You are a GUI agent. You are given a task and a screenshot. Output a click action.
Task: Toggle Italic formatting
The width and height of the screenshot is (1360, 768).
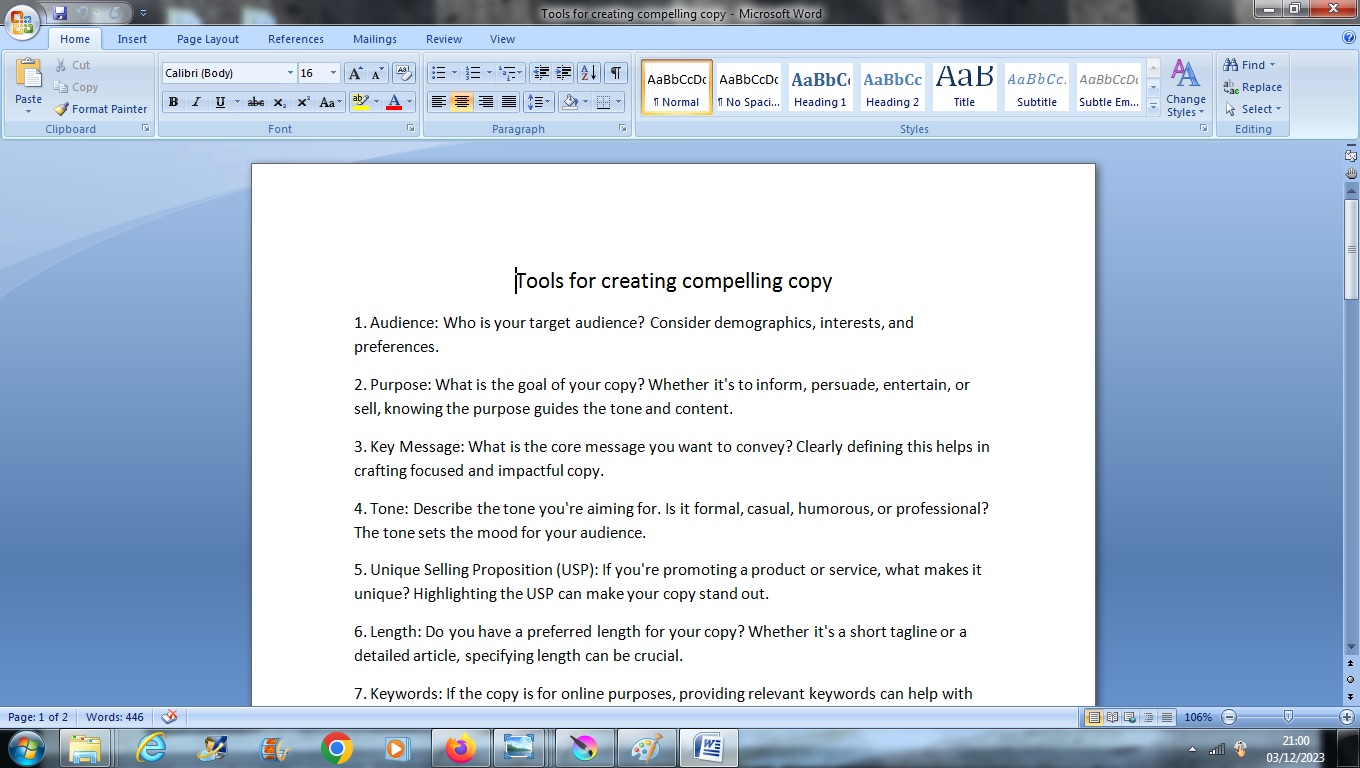coord(196,102)
